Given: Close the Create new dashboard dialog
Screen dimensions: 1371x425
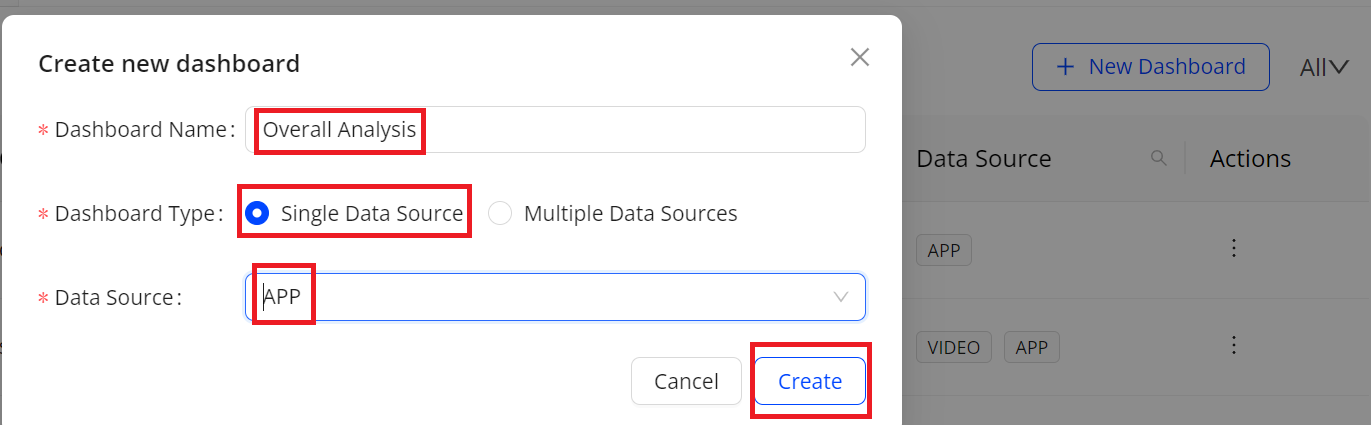Looking at the screenshot, I should point(859,58).
